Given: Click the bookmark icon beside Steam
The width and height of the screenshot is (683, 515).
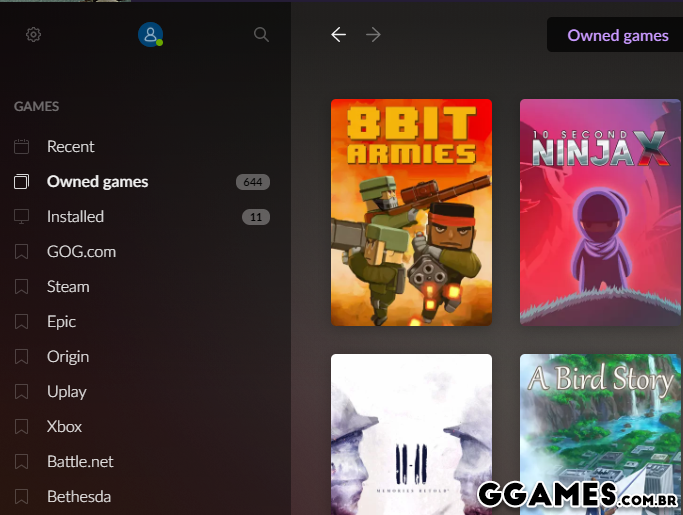Looking at the screenshot, I should coord(22,287).
